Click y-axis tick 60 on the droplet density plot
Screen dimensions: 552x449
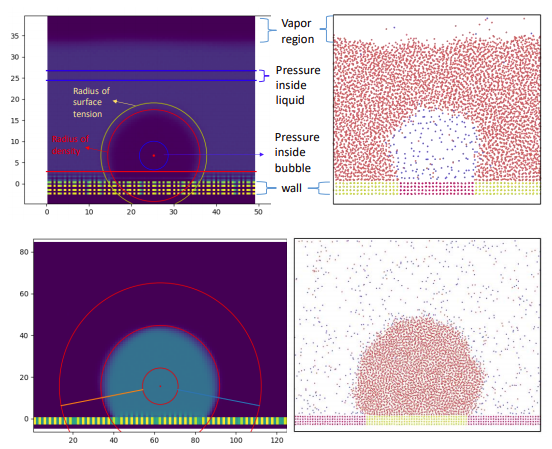[x=24, y=294]
